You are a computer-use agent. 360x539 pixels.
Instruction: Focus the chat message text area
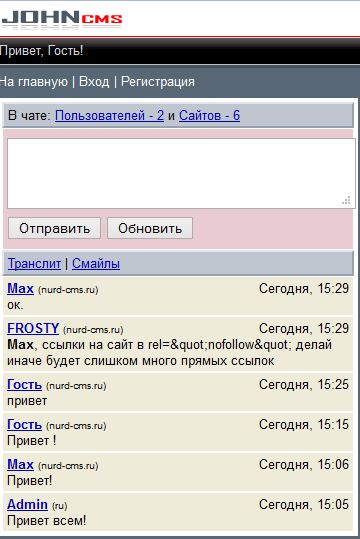(181, 173)
